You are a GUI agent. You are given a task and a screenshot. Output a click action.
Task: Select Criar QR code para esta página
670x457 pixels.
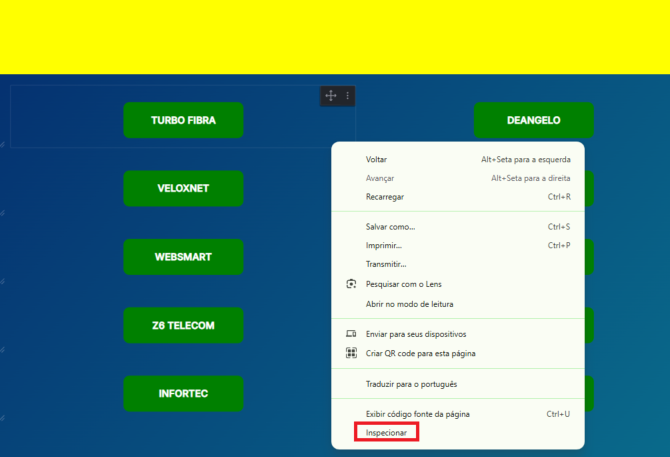(x=458, y=353)
